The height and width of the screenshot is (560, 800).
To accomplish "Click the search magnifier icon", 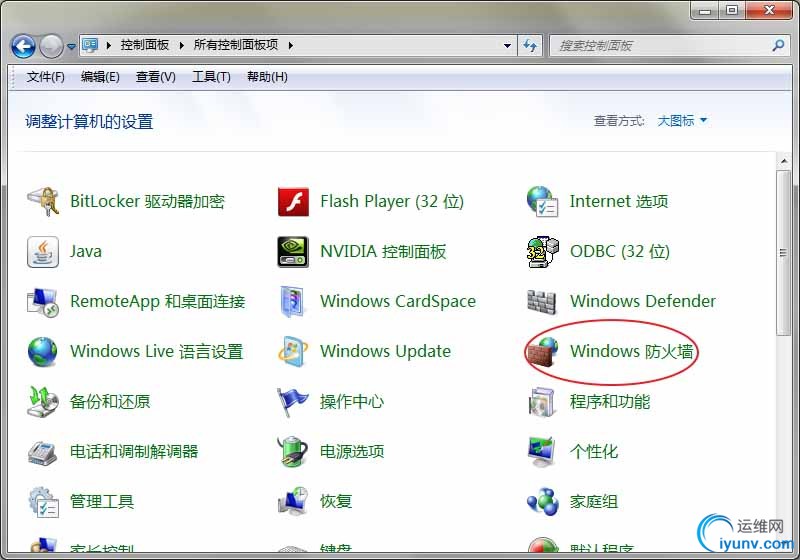I will click(778, 45).
